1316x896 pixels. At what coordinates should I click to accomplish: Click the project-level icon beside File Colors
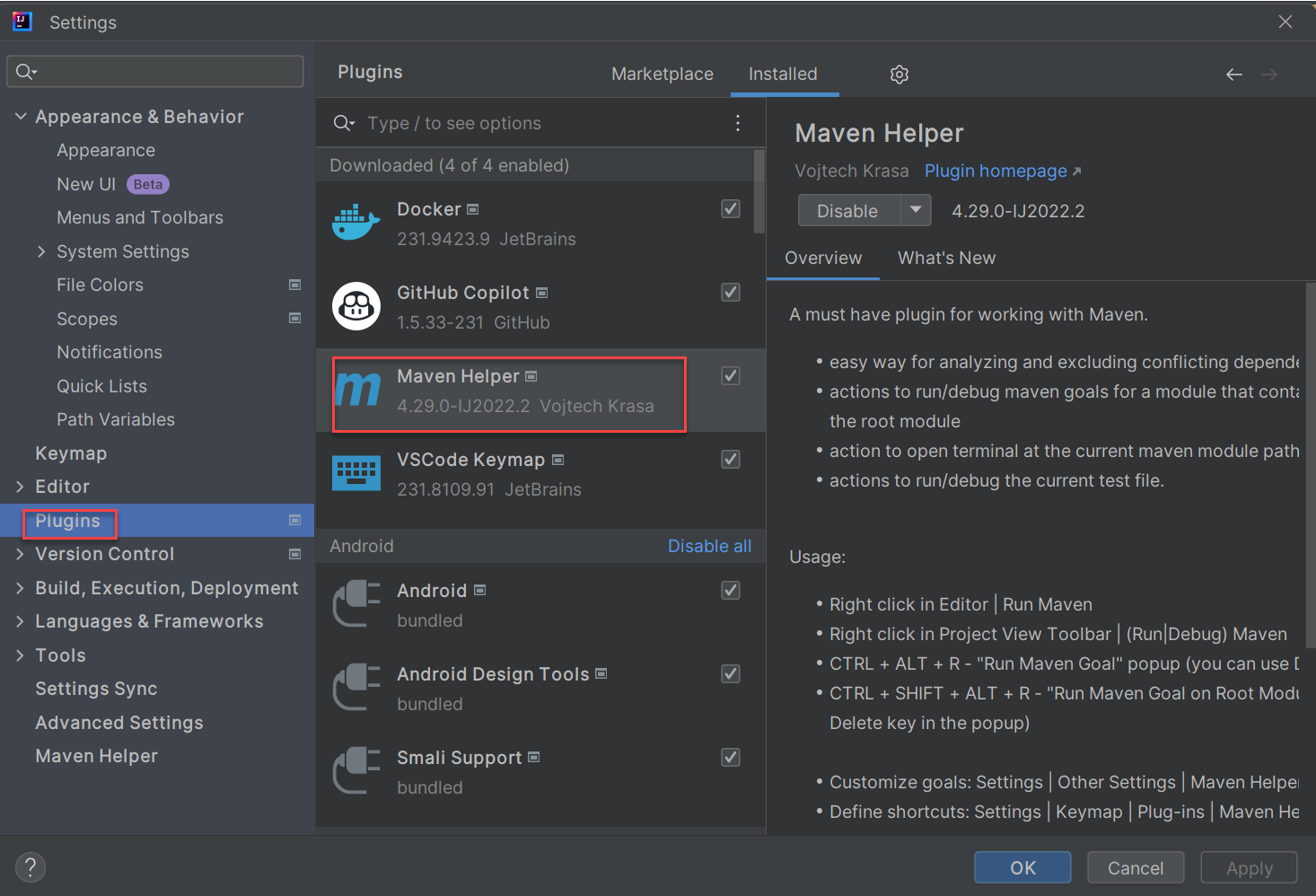[x=294, y=285]
